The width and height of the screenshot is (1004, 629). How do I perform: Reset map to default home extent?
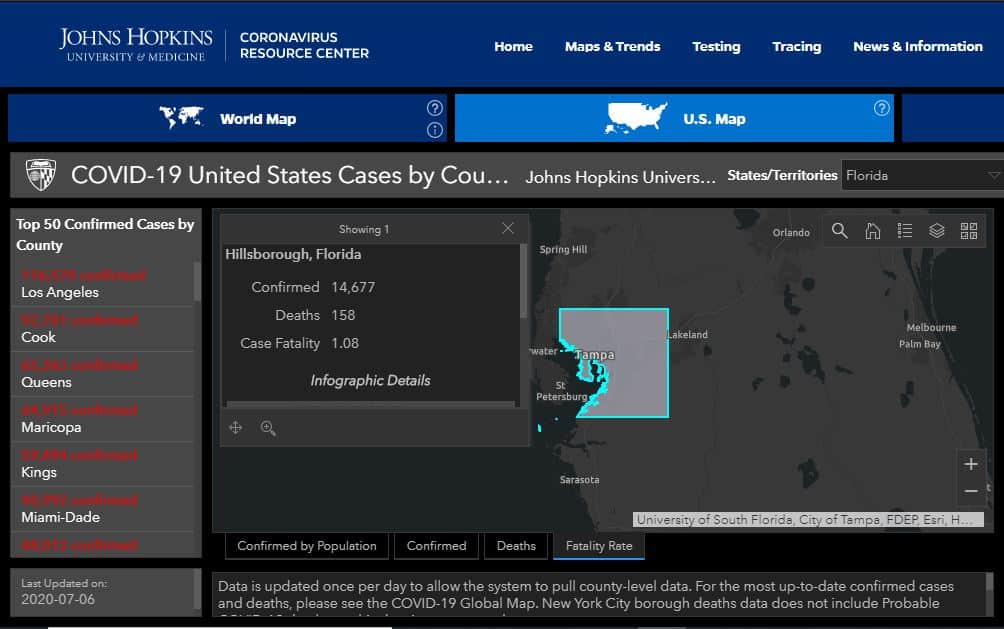tap(873, 231)
